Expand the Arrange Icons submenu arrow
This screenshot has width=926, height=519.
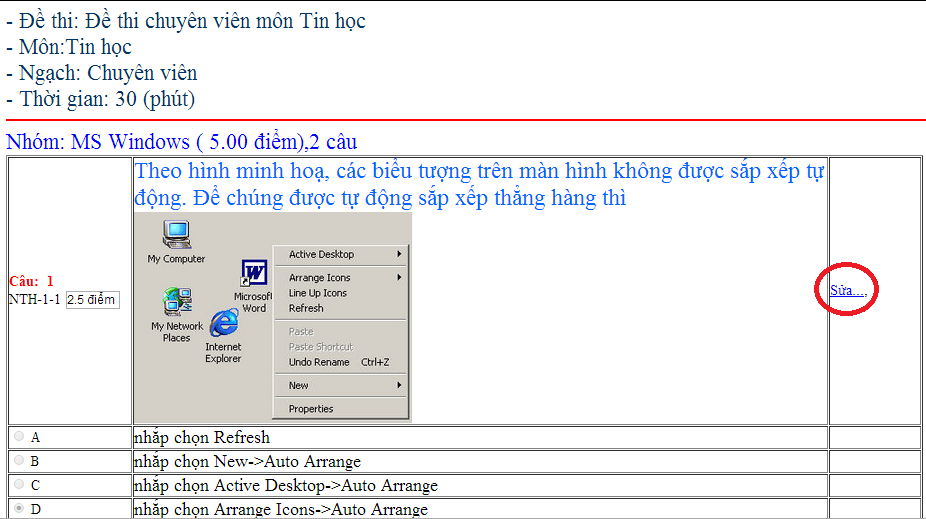(399, 278)
